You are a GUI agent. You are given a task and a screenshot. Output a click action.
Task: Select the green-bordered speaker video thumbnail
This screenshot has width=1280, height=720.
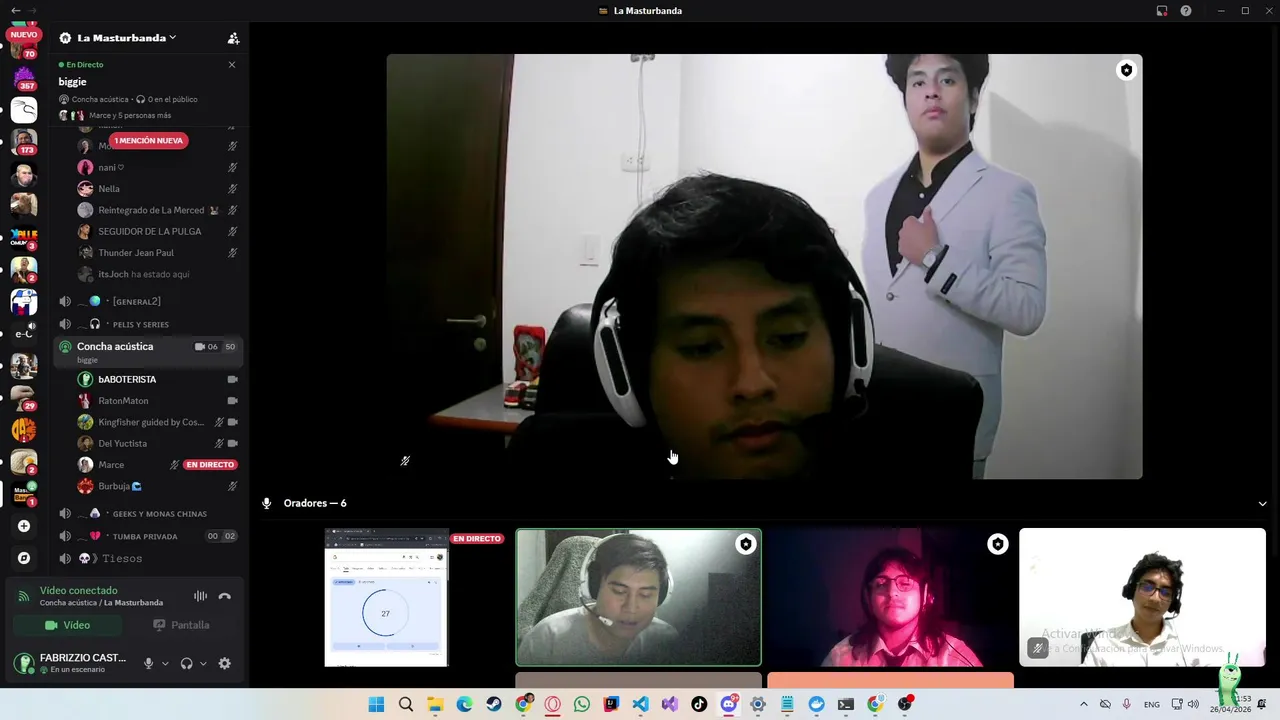[x=638, y=597]
